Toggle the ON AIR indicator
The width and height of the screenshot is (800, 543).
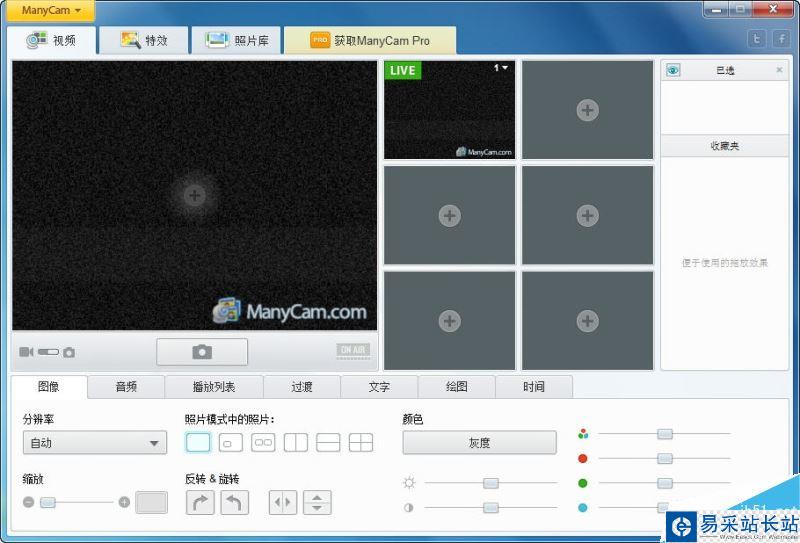tap(353, 350)
